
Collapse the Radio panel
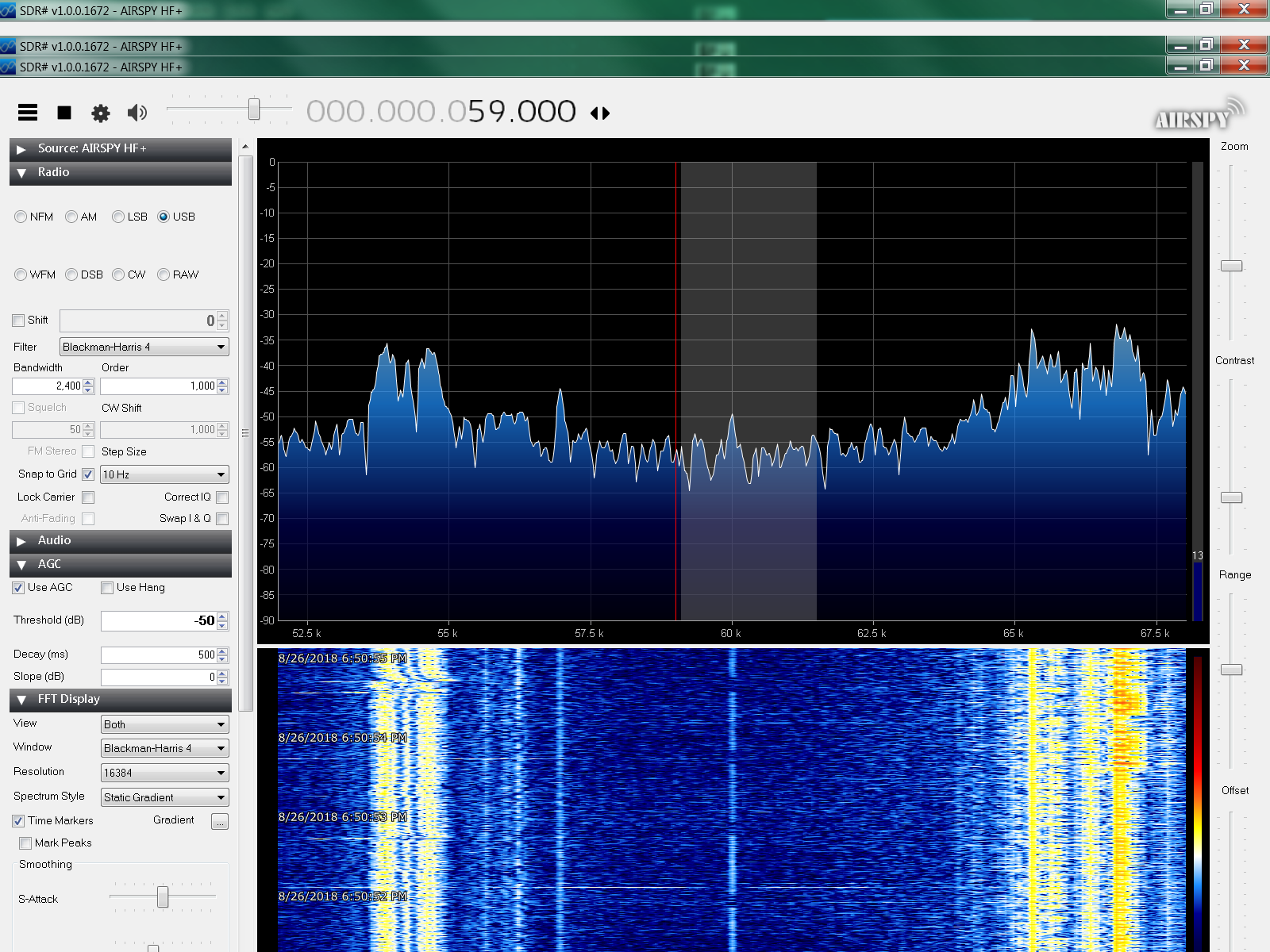(121, 172)
